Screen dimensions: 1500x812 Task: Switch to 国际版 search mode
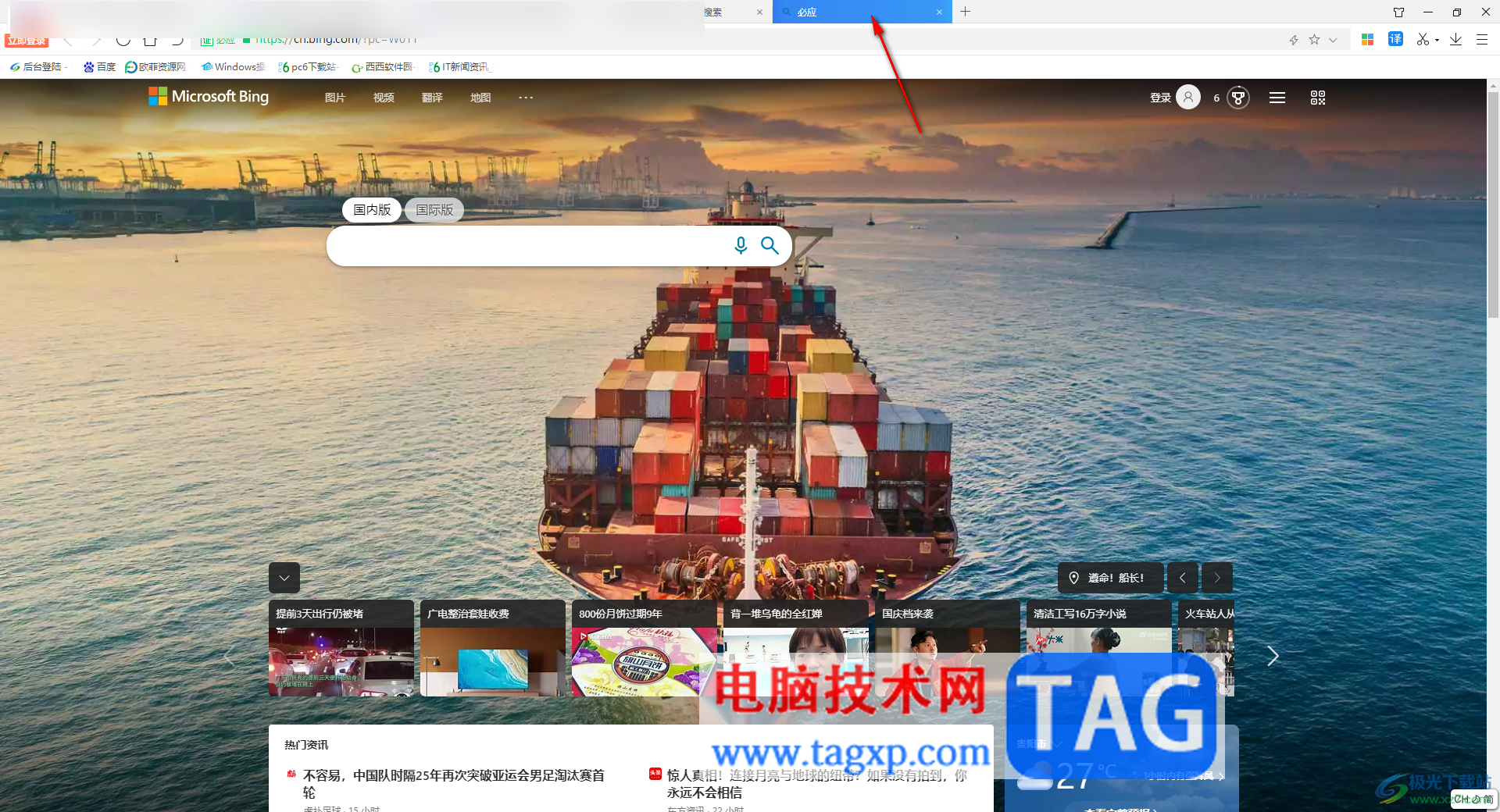point(434,210)
